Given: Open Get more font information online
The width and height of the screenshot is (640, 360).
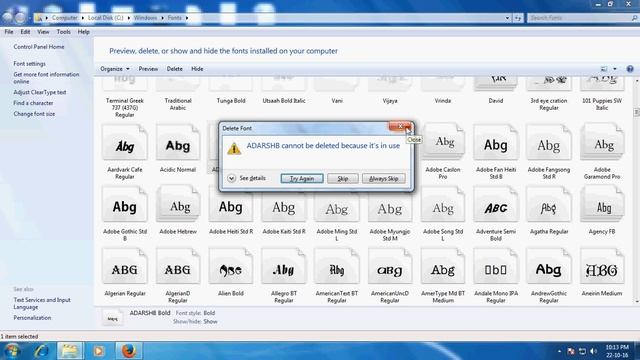Looking at the screenshot, I should click(46, 78).
